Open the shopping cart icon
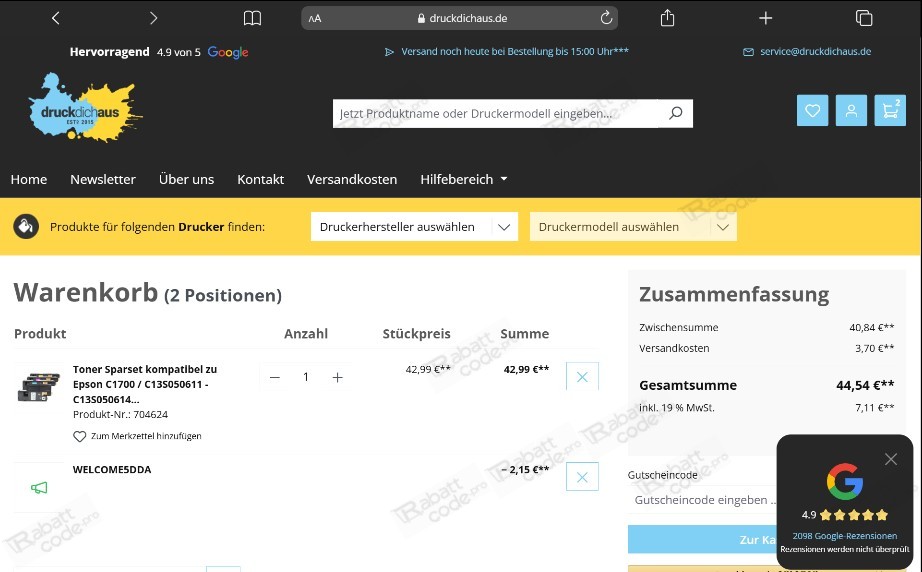This screenshot has width=922, height=572. pos(890,110)
